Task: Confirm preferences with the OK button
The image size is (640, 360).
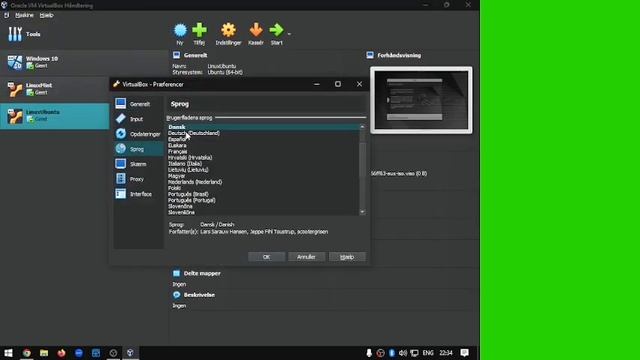Action: point(266,257)
